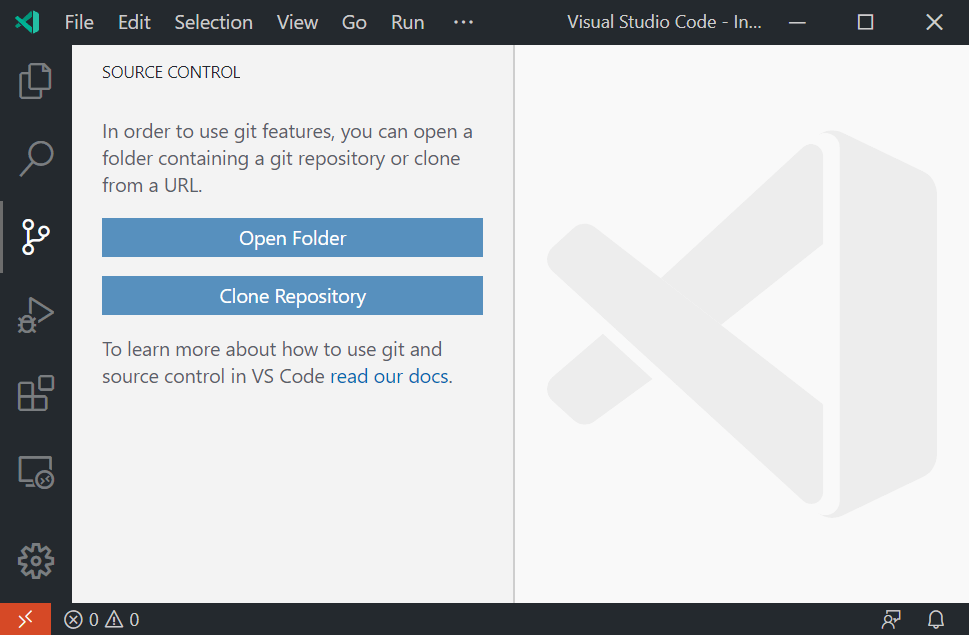Open the View menu
The width and height of the screenshot is (969, 635).
tap(296, 21)
